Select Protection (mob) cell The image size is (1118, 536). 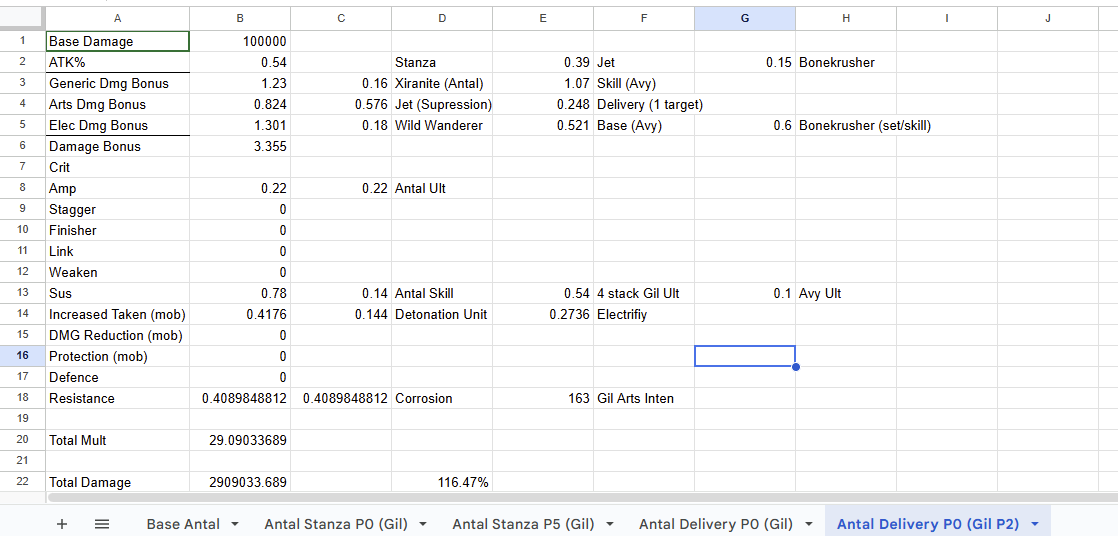point(118,356)
